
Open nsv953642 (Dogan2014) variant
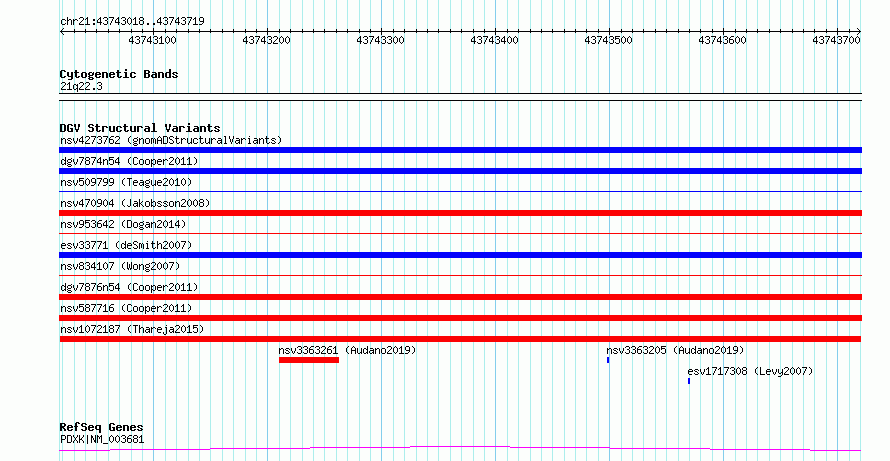[x=123, y=224]
